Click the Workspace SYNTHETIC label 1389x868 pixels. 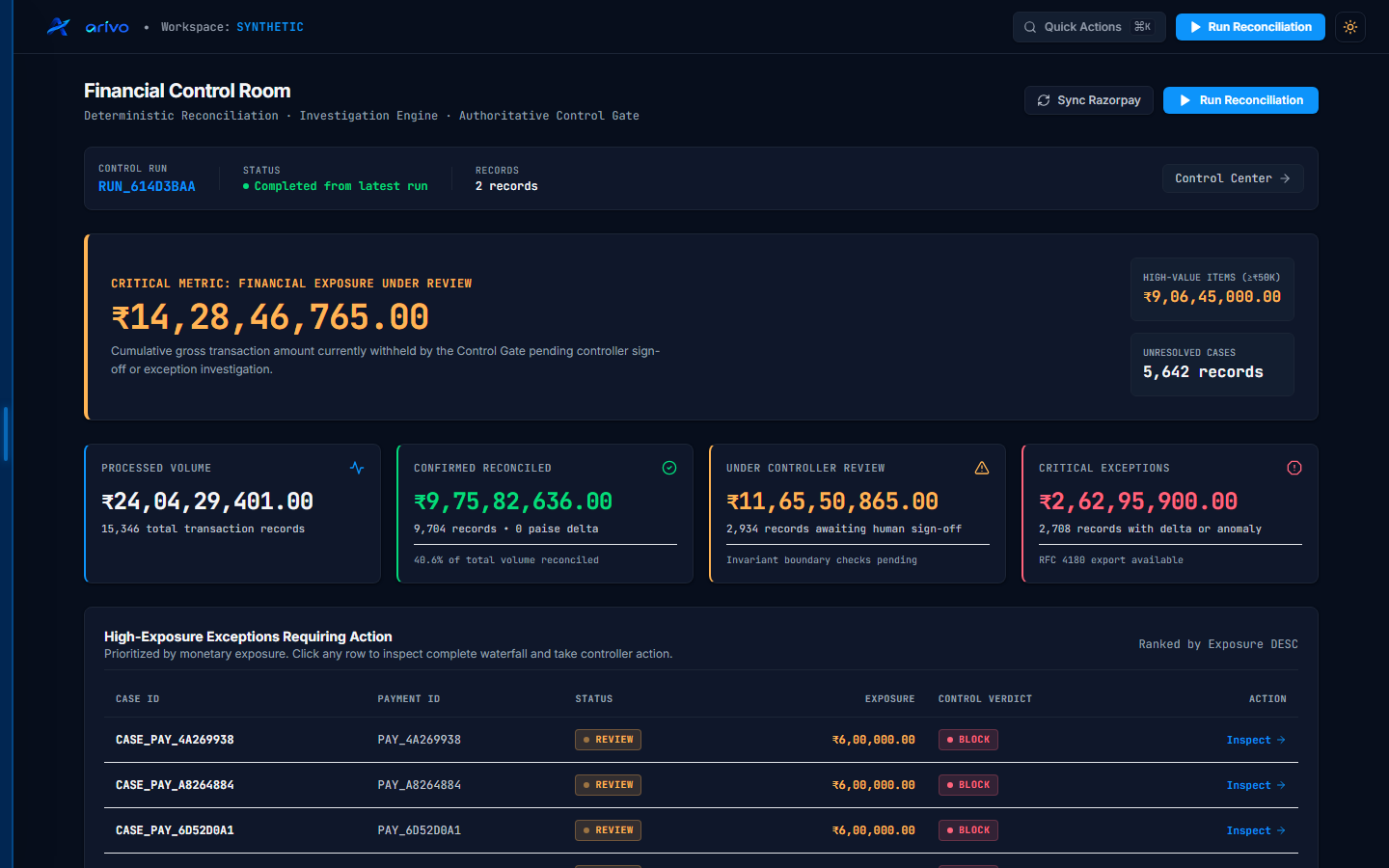tap(231, 27)
